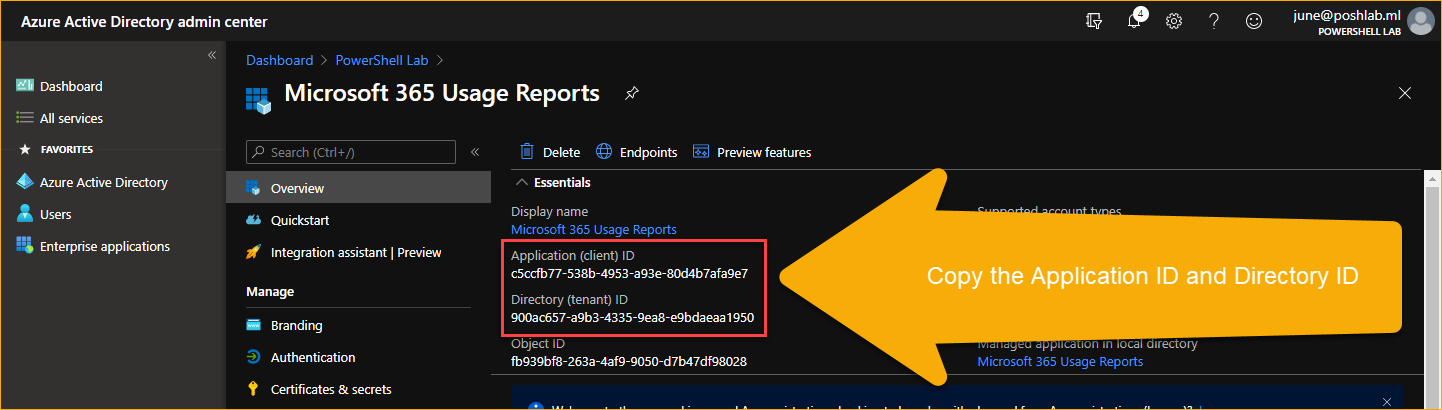Open portal settings gear
Viewport: 1442px width, 410px height.
[x=1174, y=21]
